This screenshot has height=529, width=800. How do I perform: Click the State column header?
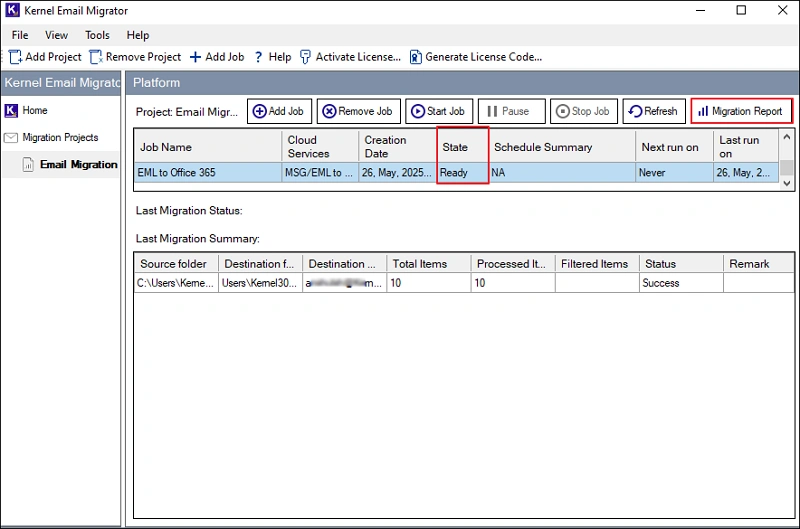click(463, 147)
